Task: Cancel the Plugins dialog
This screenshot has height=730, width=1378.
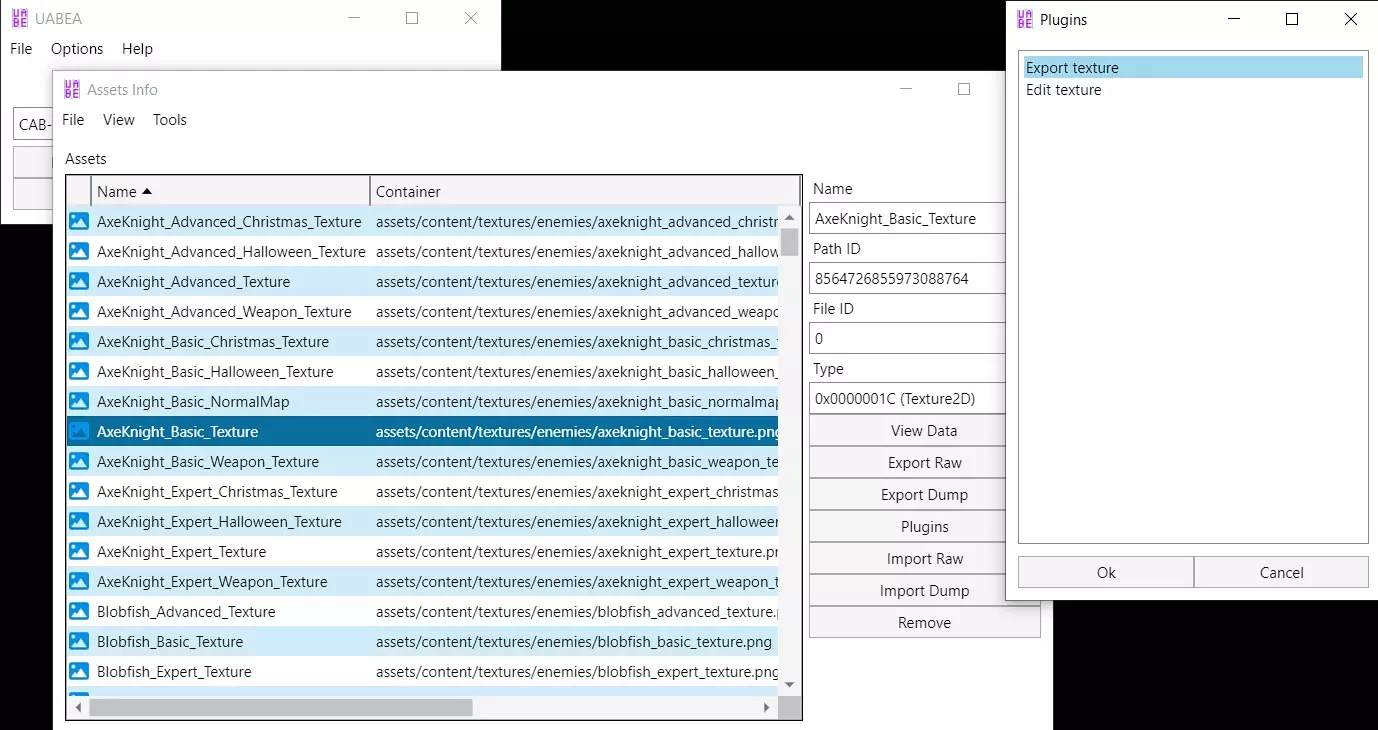Action: point(1281,573)
